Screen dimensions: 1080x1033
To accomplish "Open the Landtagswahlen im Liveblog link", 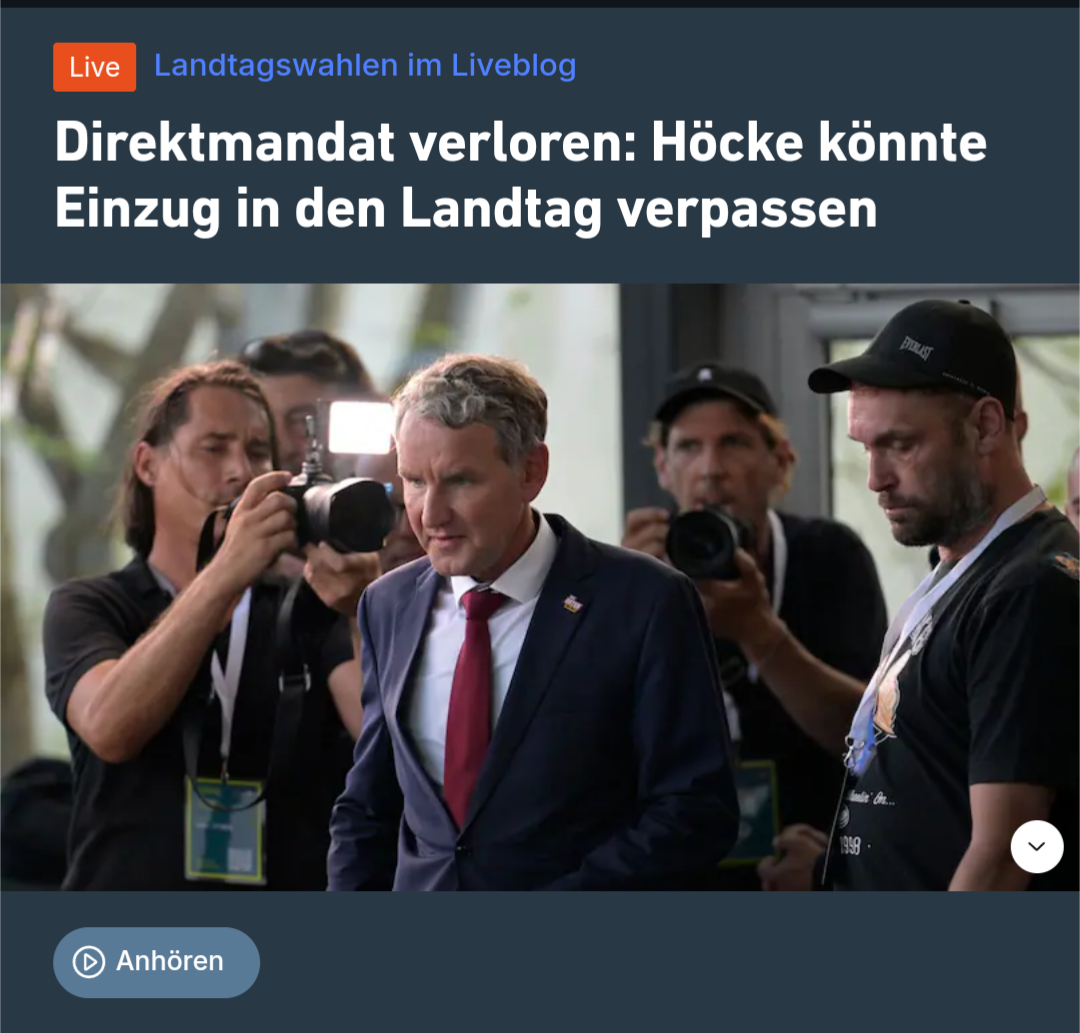I will [365, 65].
